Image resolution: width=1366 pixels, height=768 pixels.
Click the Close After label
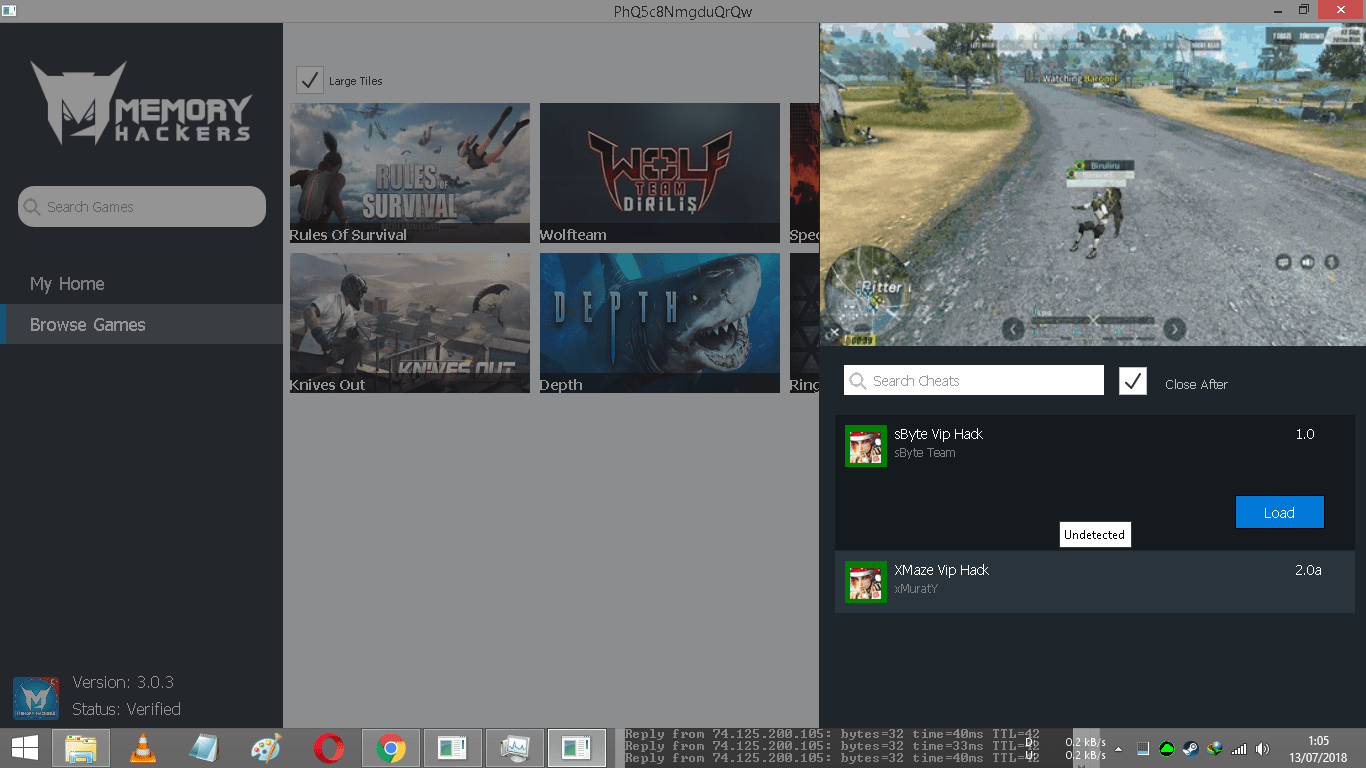1196,384
